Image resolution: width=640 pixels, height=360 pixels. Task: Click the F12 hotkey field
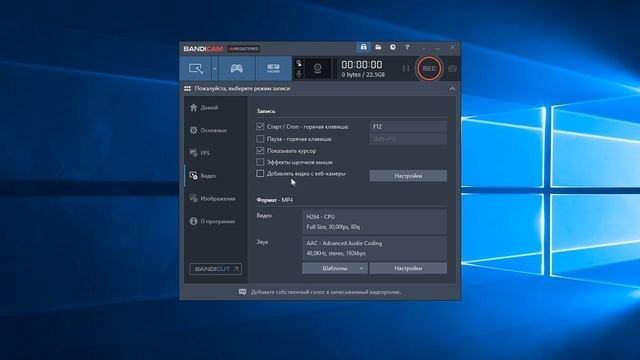[408, 127]
